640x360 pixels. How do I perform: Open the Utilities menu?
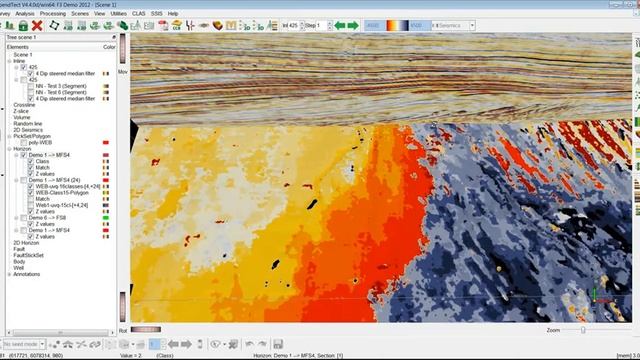pos(118,13)
